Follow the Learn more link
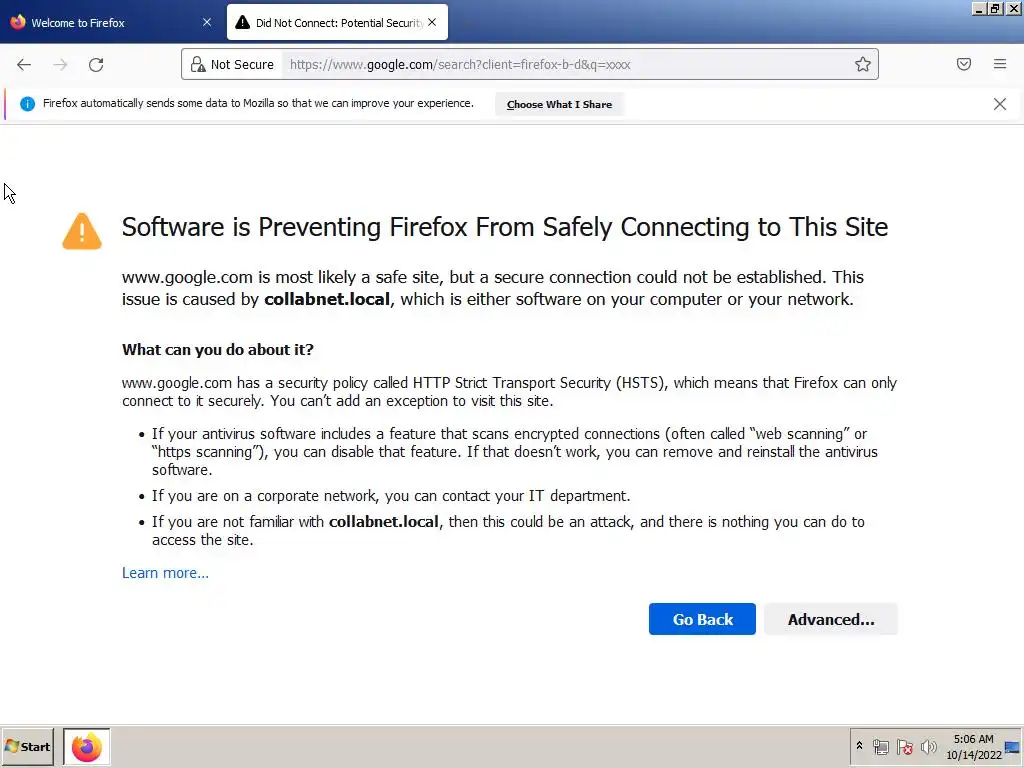Screen dimensions: 1024x768 (x=165, y=573)
